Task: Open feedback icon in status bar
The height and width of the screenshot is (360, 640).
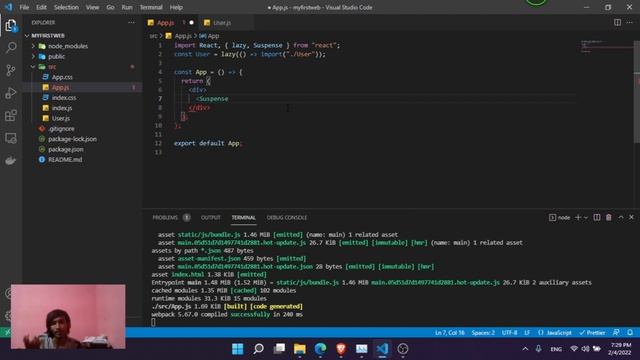Action: pyautogui.click(x=616, y=333)
